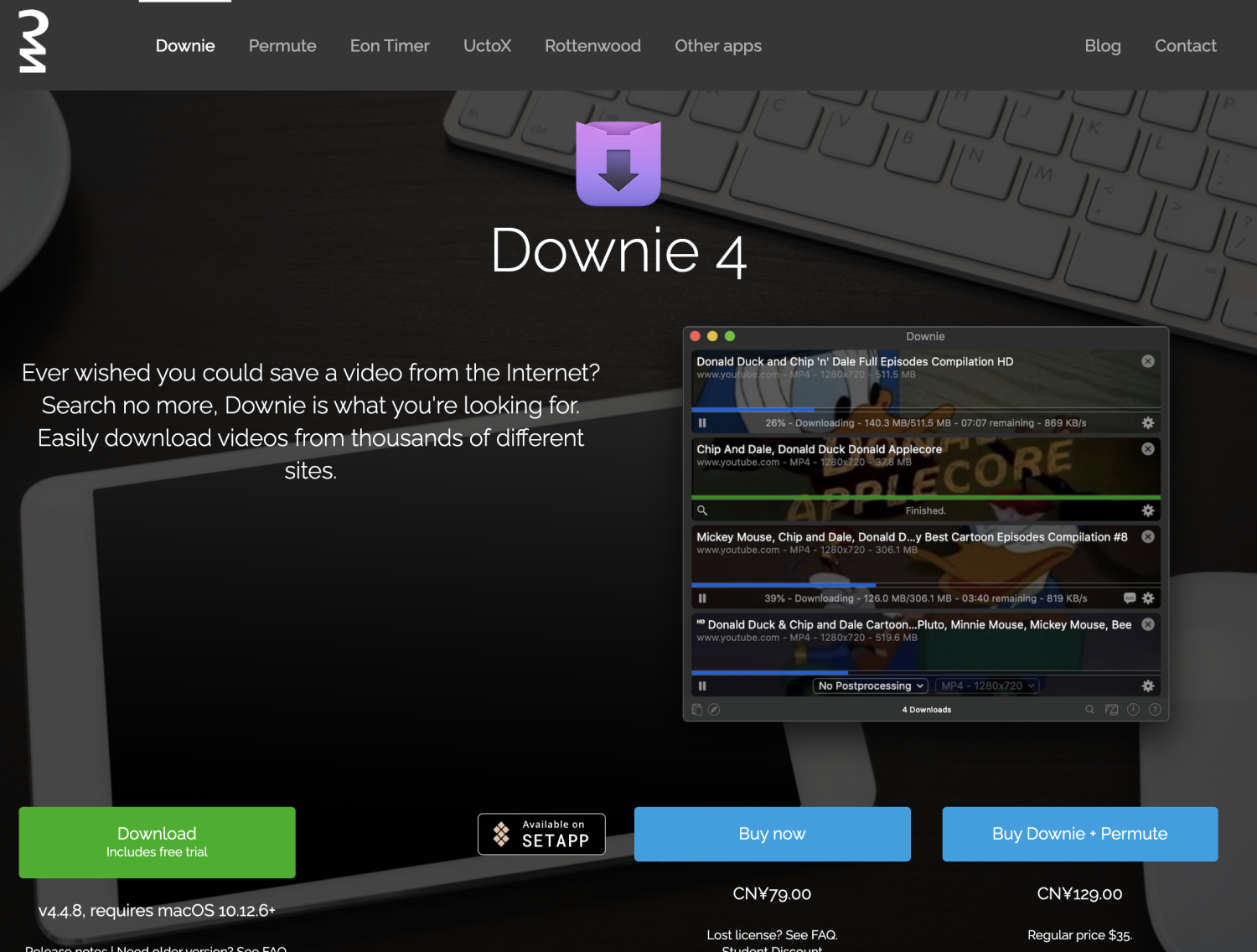The width and height of the screenshot is (1257, 952).
Task: Click the subtitles bubble icon on 39% download
Action: [1130, 598]
